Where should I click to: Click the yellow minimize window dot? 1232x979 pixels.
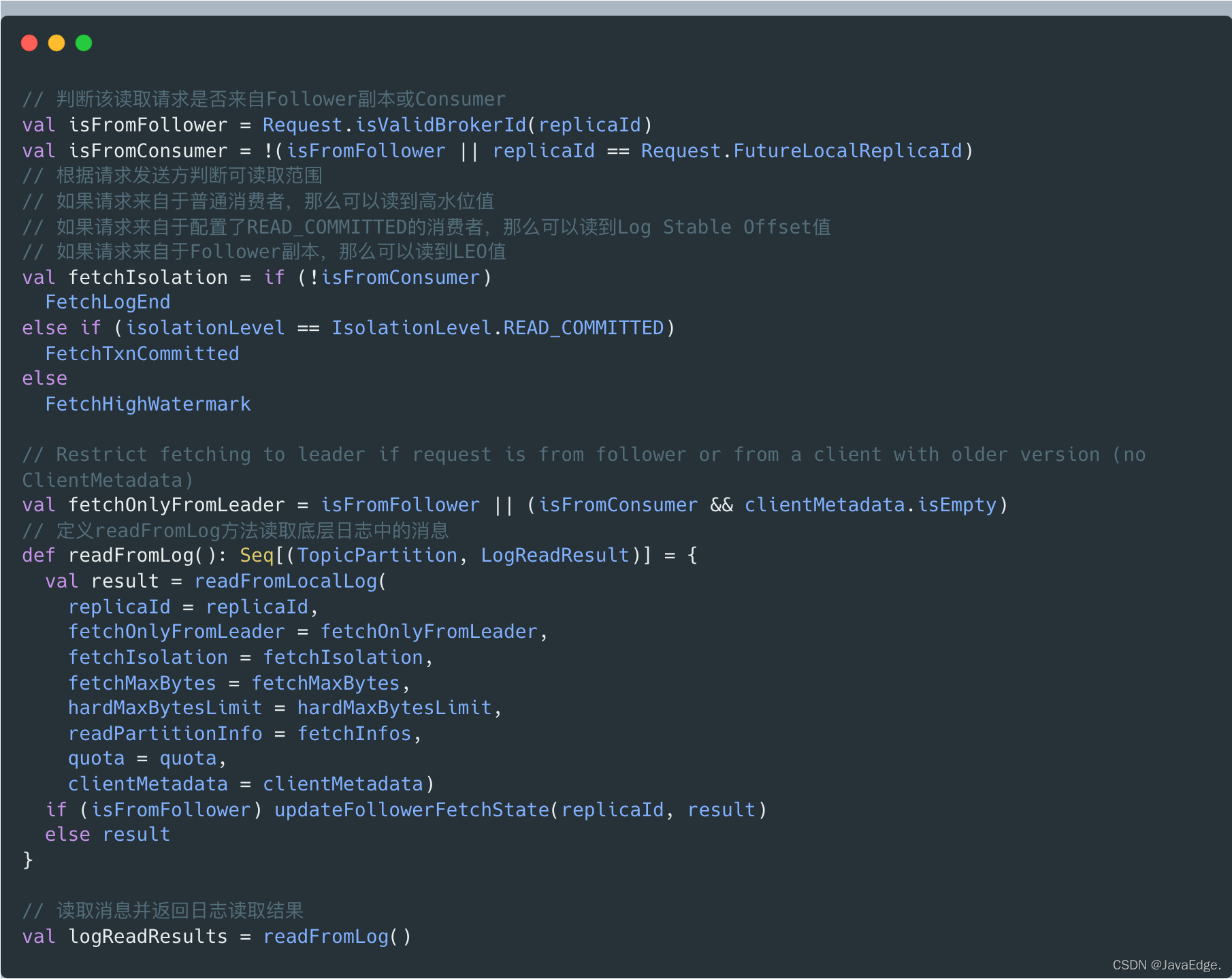point(56,43)
